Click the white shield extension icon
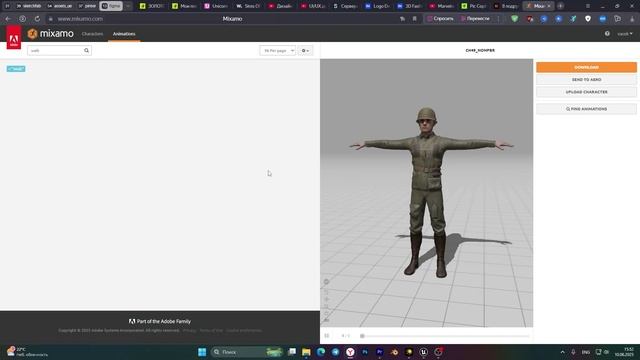This screenshot has width=640, height=360. pyautogui.click(x=588, y=19)
